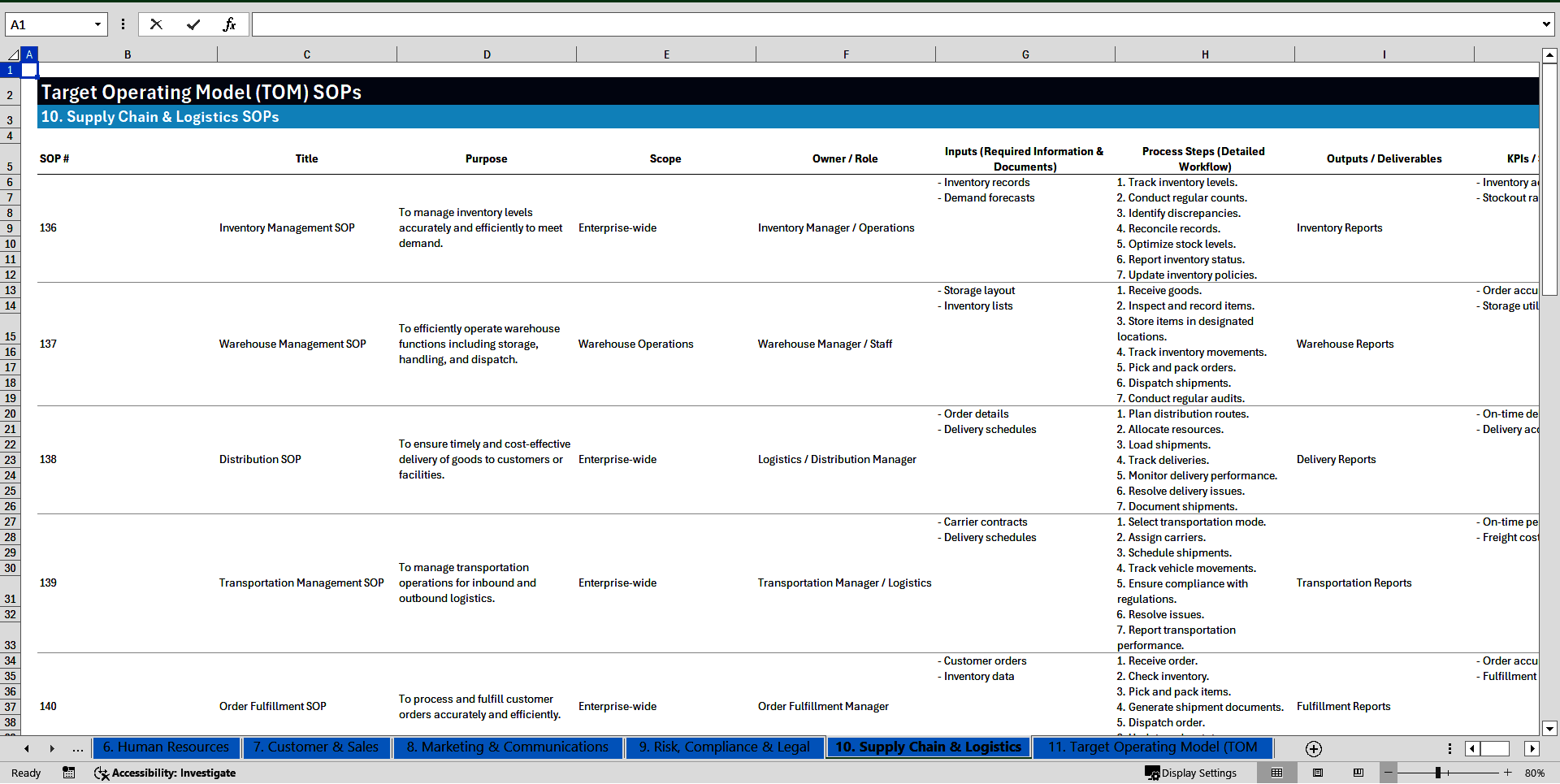Image resolution: width=1560 pixels, height=784 pixels.
Task: Switch to Page Layout view
Action: pyautogui.click(x=1318, y=773)
